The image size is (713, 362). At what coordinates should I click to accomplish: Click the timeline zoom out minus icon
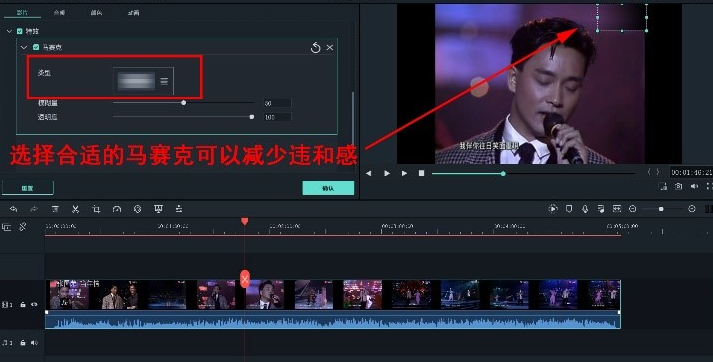pos(633,209)
